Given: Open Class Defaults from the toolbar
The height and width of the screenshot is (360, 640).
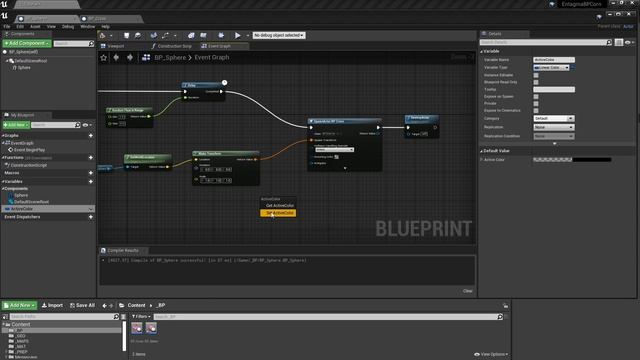Looking at the screenshot, I should (203, 36).
